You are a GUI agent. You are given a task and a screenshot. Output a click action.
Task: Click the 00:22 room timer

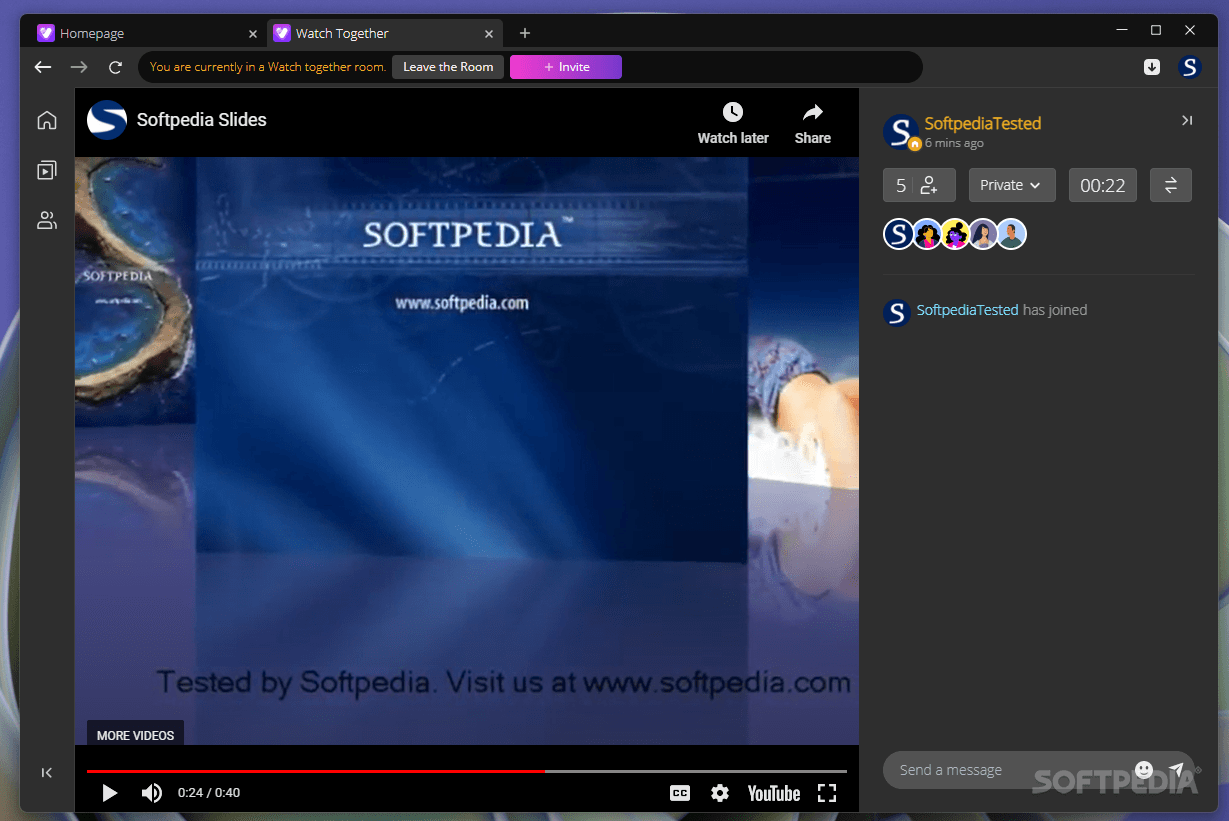pyautogui.click(x=1103, y=185)
